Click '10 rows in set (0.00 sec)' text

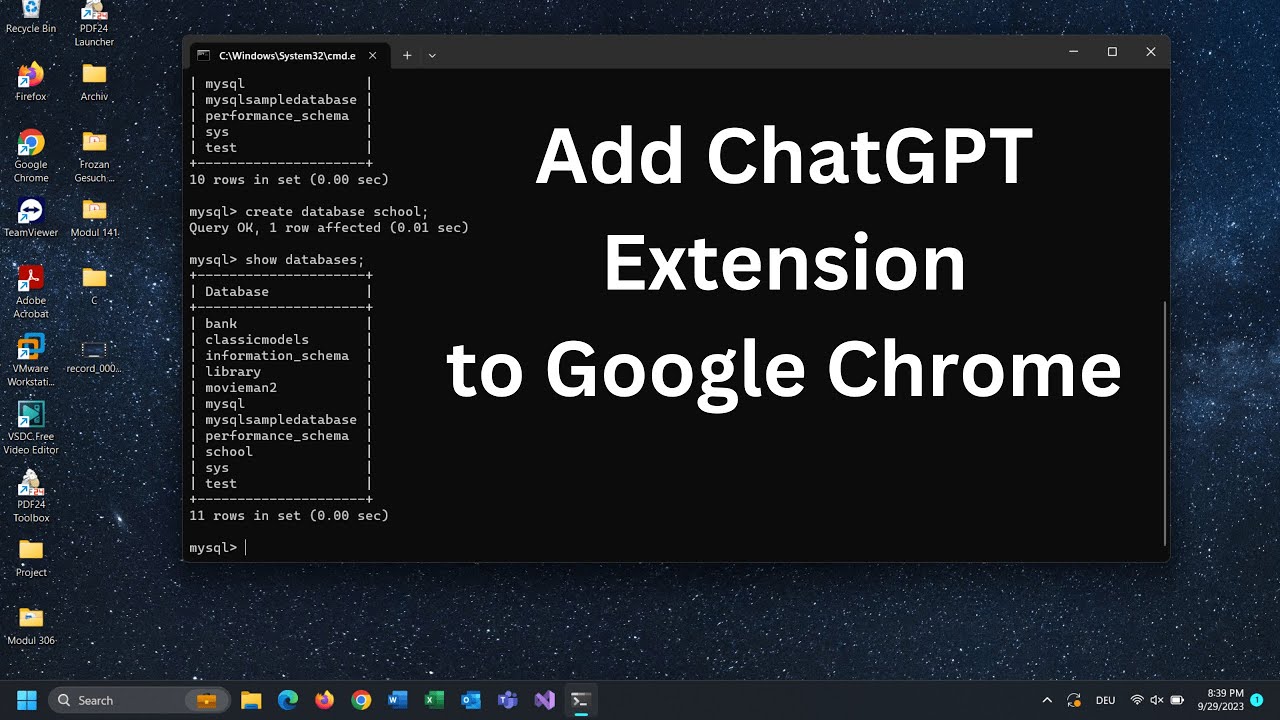[x=289, y=180]
